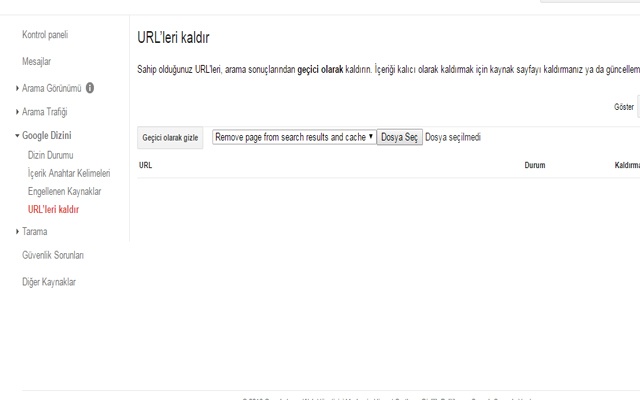This screenshot has height=400, width=640.
Task: Open Tarama menu item
Action: 34,231
